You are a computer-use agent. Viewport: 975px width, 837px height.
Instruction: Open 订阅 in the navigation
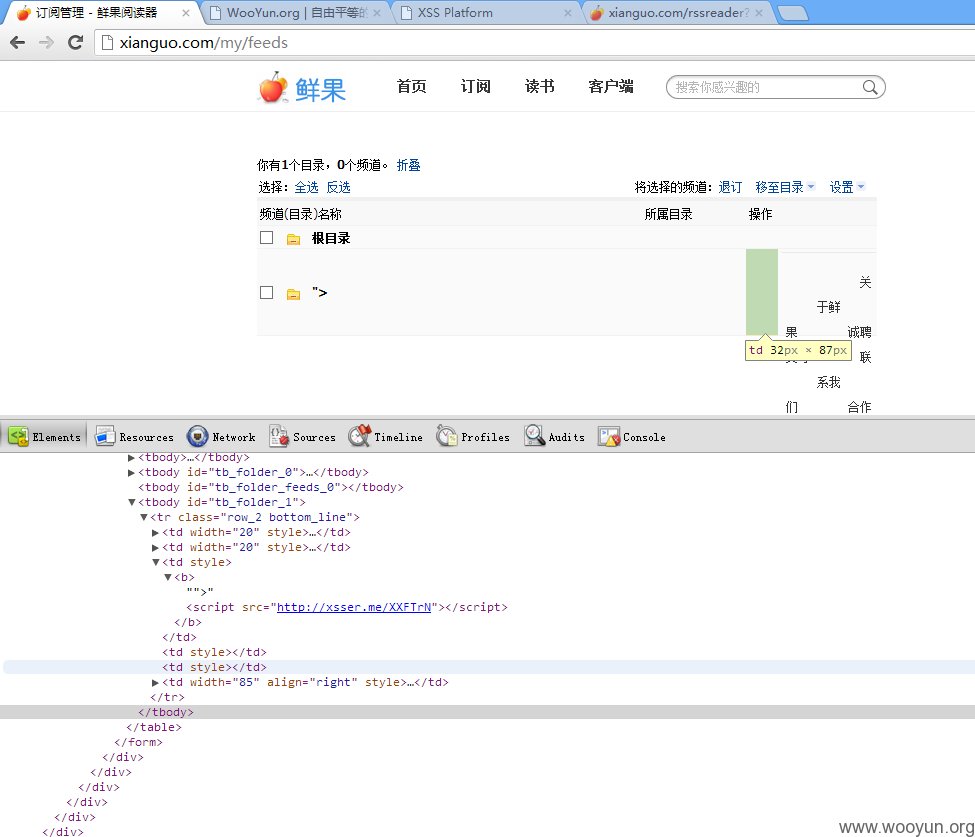476,86
